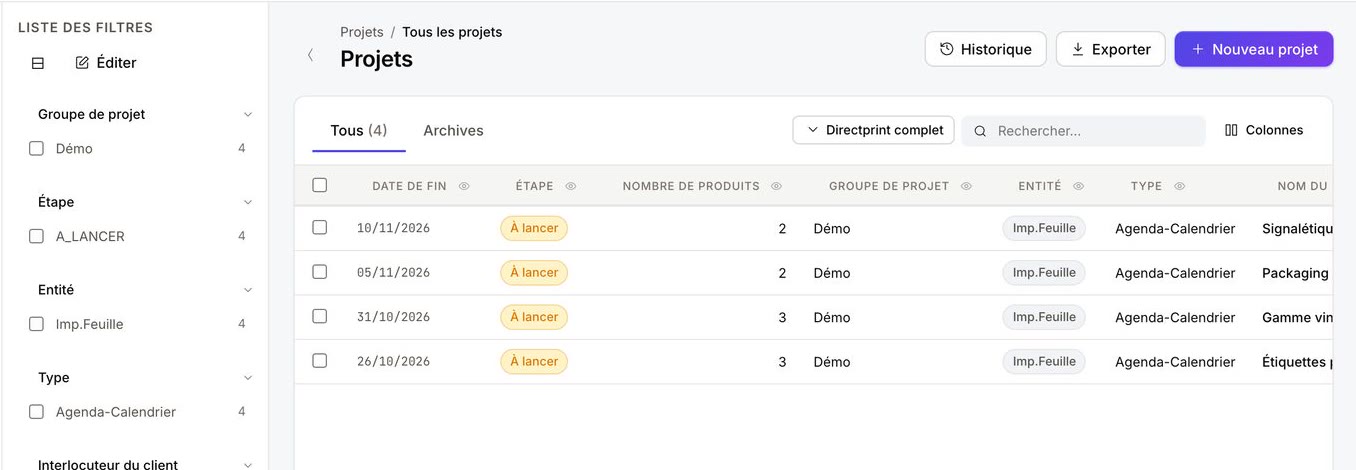Toggle eye icon beside GROUPE DE PROJET
The width and height of the screenshot is (1356, 470).
967,186
